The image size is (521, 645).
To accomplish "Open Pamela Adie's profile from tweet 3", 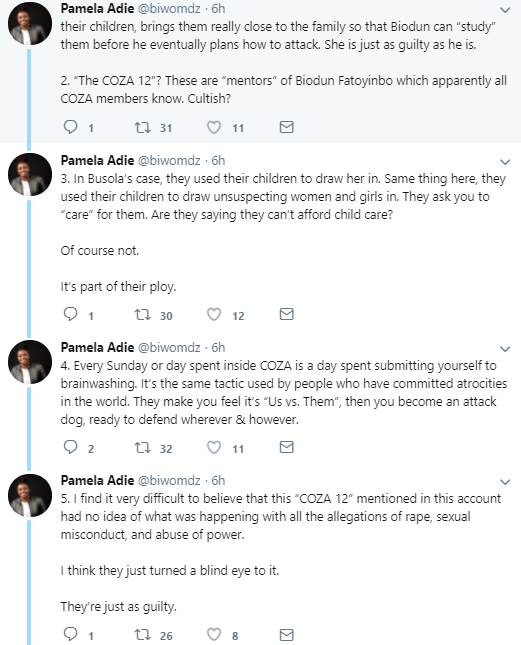I will click(97, 160).
